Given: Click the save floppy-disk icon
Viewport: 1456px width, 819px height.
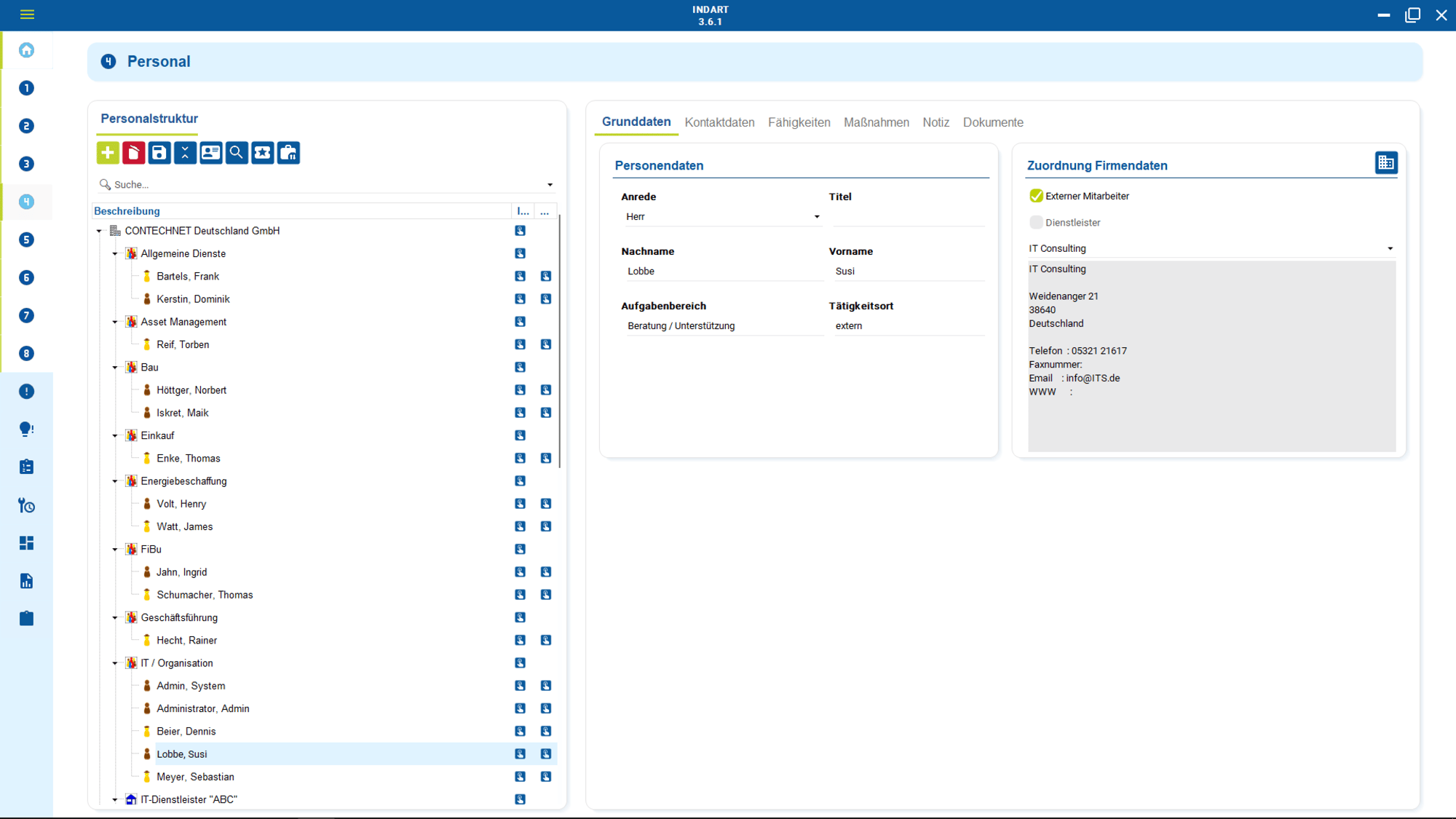Looking at the screenshot, I should coord(159,153).
